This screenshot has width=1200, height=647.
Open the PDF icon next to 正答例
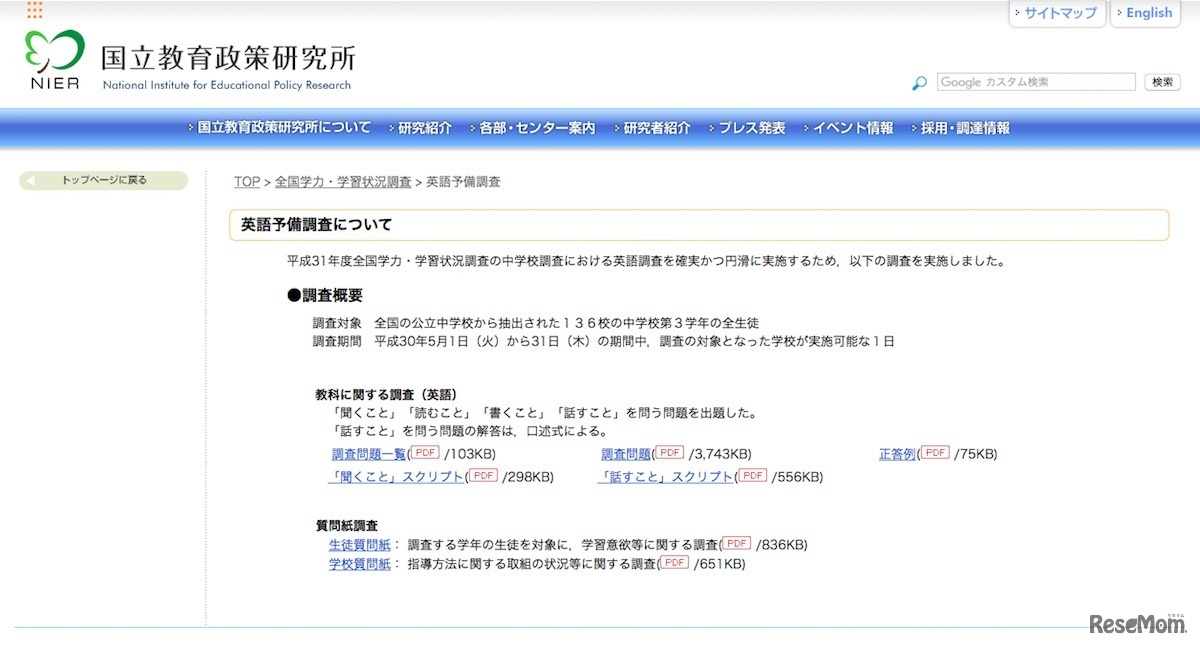click(934, 453)
